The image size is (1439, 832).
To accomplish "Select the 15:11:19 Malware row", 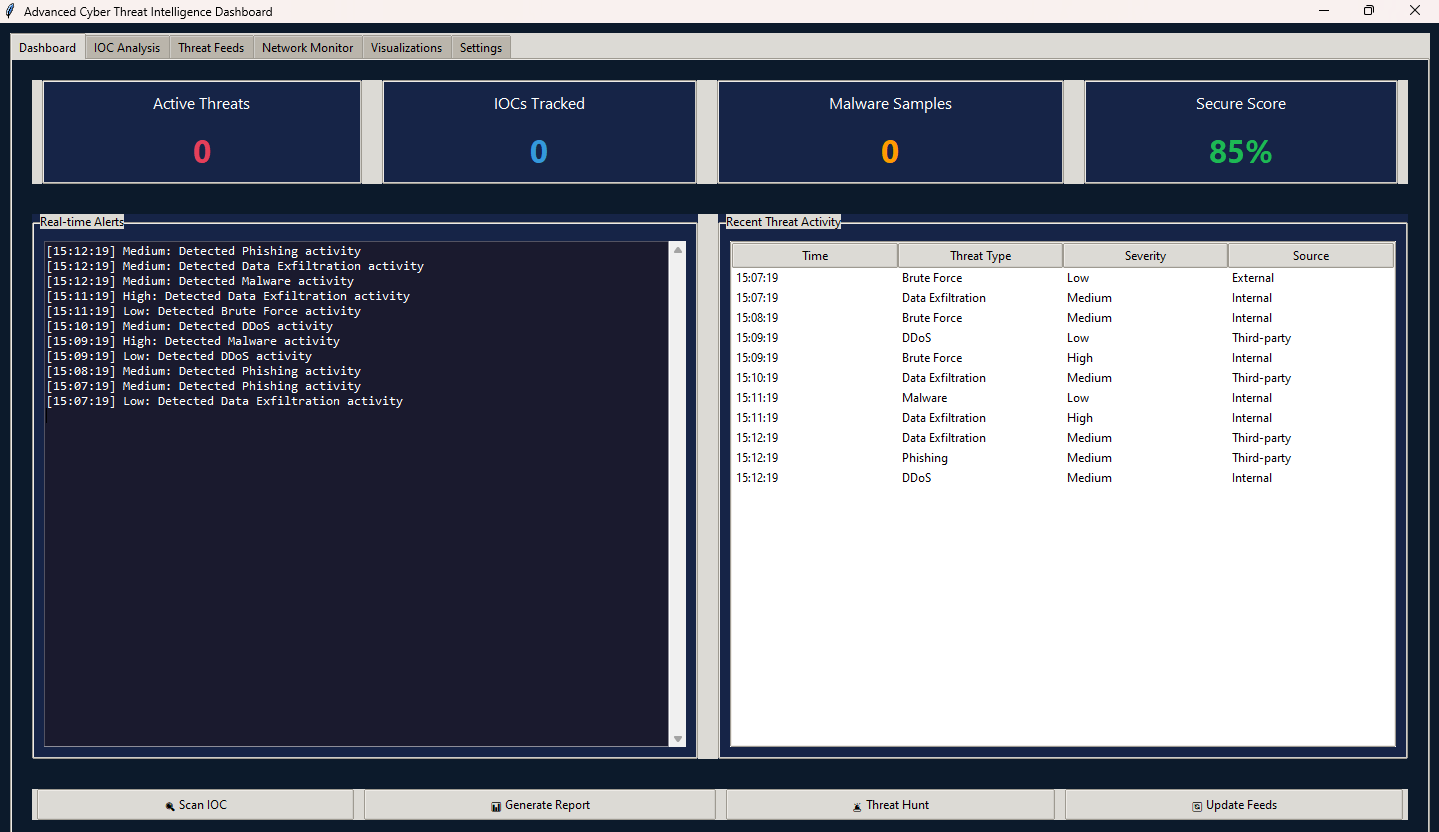I will click(924, 398).
